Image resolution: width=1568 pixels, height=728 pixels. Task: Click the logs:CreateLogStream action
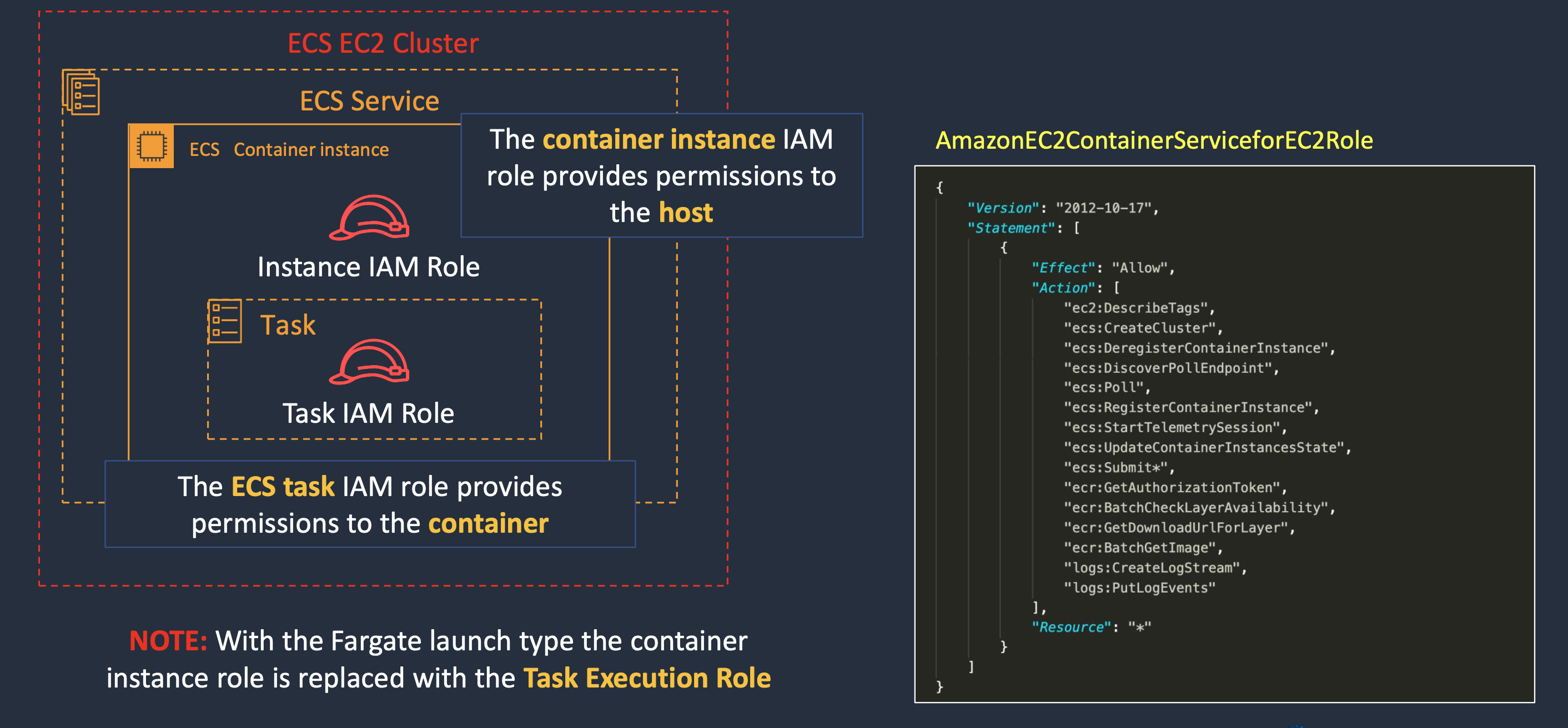pos(1155,568)
